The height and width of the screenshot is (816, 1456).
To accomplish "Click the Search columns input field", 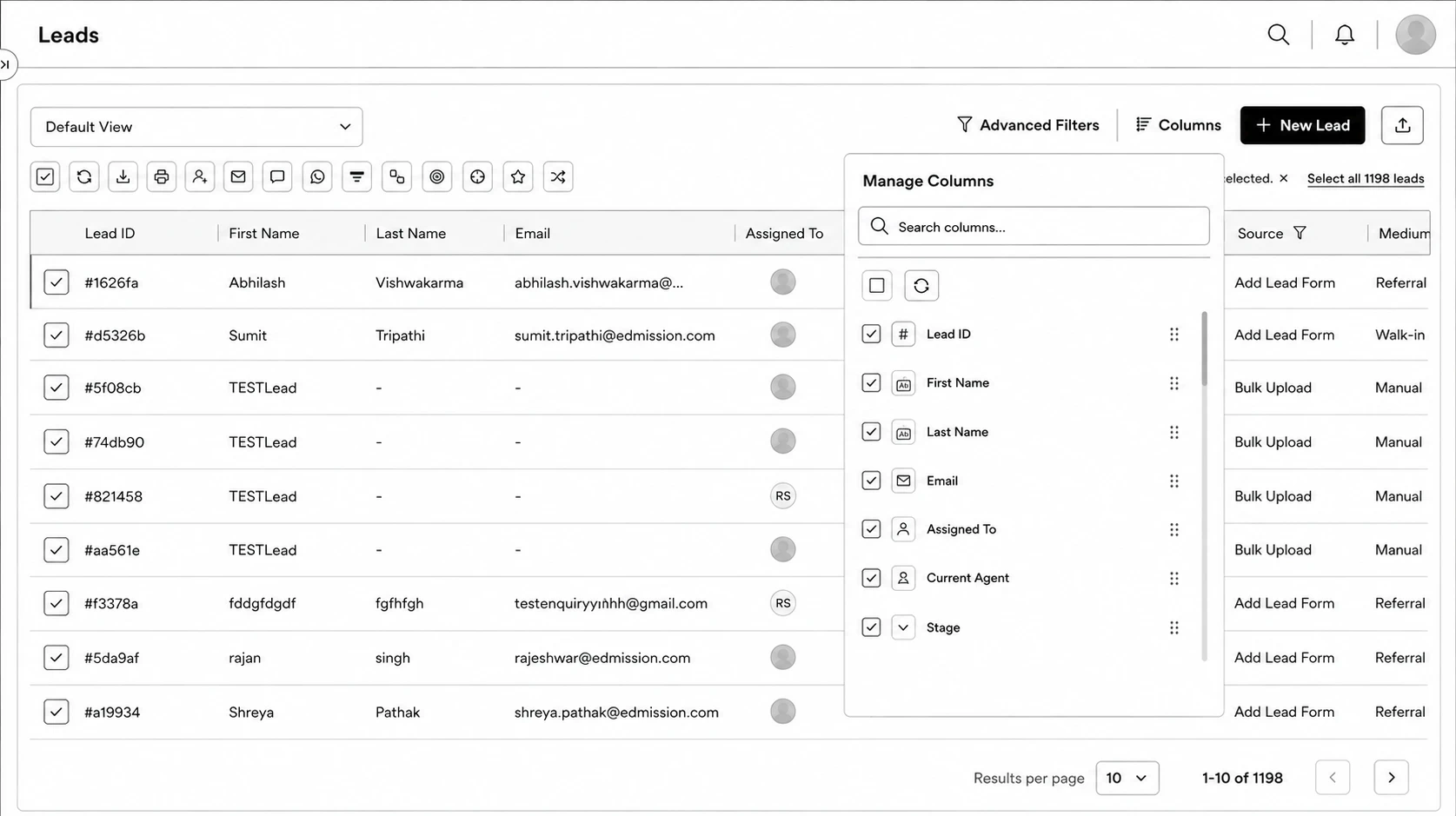I will tap(1034, 226).
